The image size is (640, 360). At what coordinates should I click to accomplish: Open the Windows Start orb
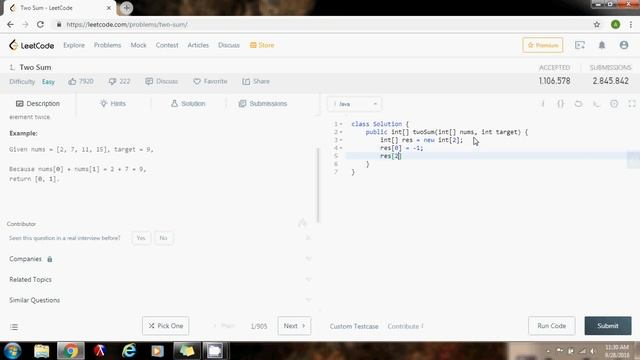(13, 351)
